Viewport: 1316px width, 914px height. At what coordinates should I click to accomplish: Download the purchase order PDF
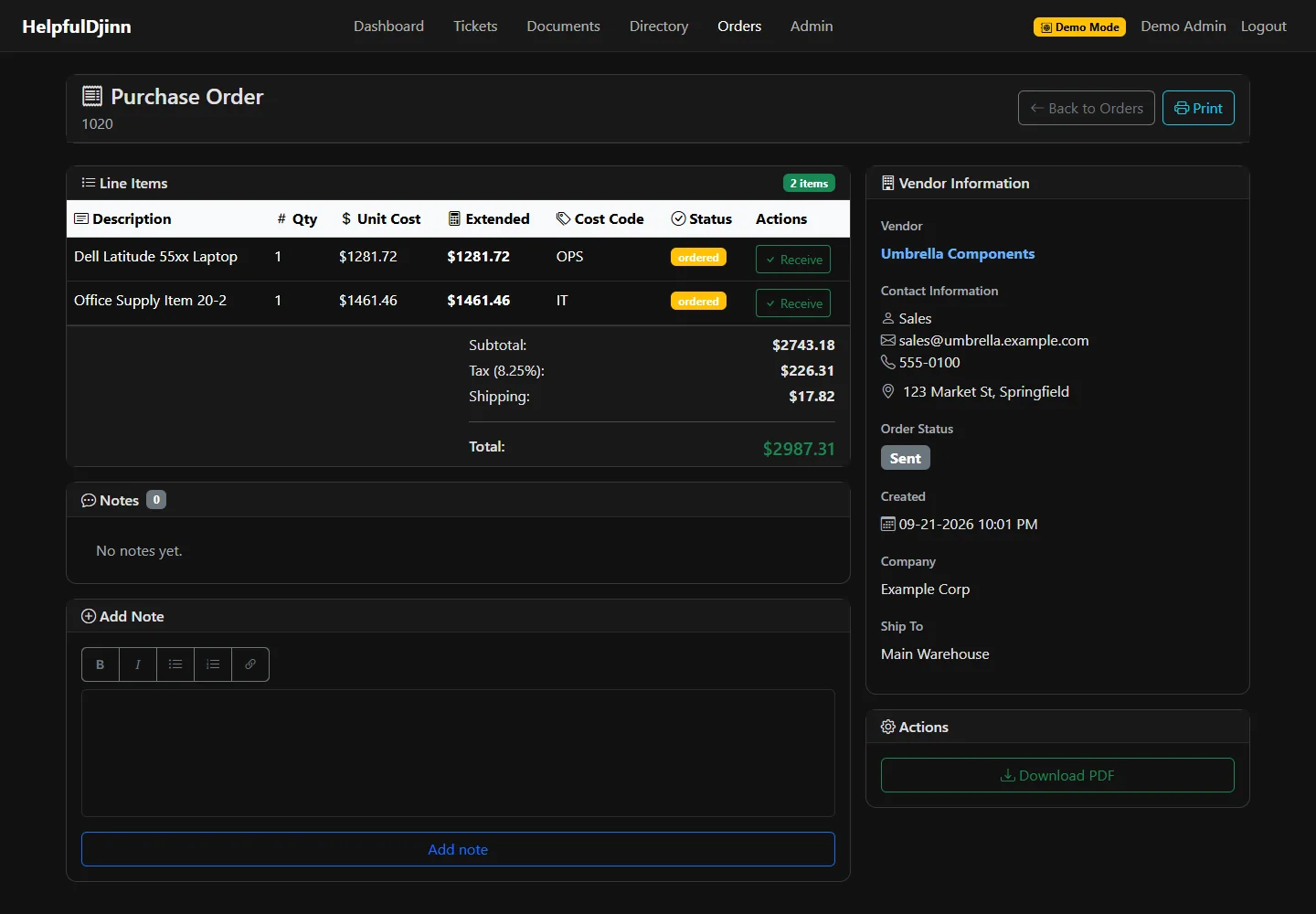coord(1057,775)
